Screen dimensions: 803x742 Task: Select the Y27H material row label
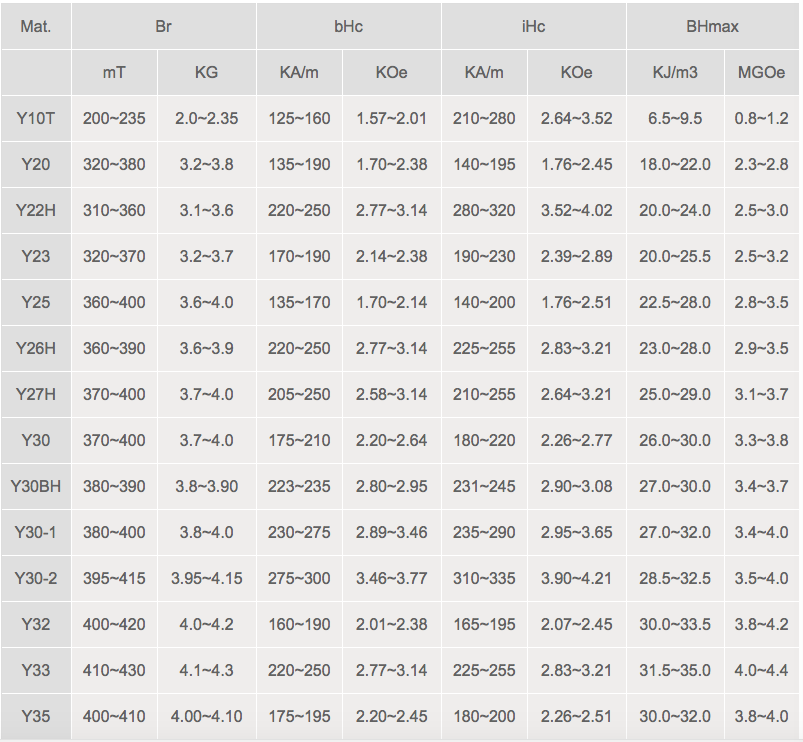(35, 395)
